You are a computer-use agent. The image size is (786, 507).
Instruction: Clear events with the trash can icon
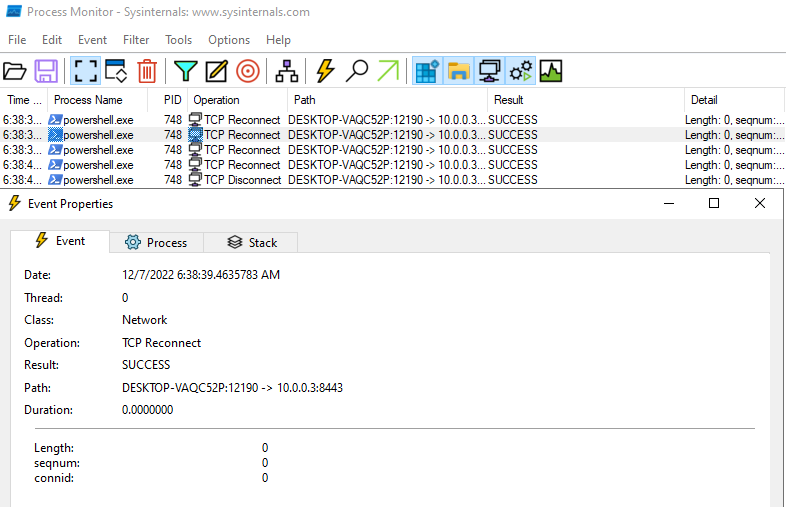(147, 71)
